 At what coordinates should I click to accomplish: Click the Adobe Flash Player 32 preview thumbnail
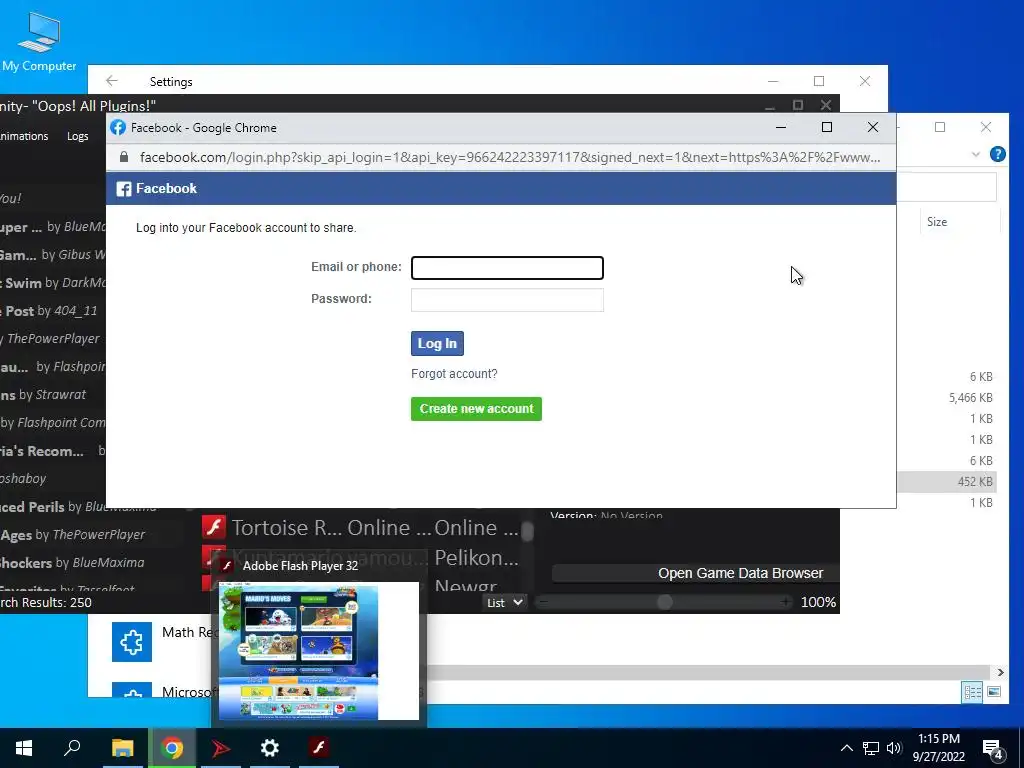click(x=319, y=651)
